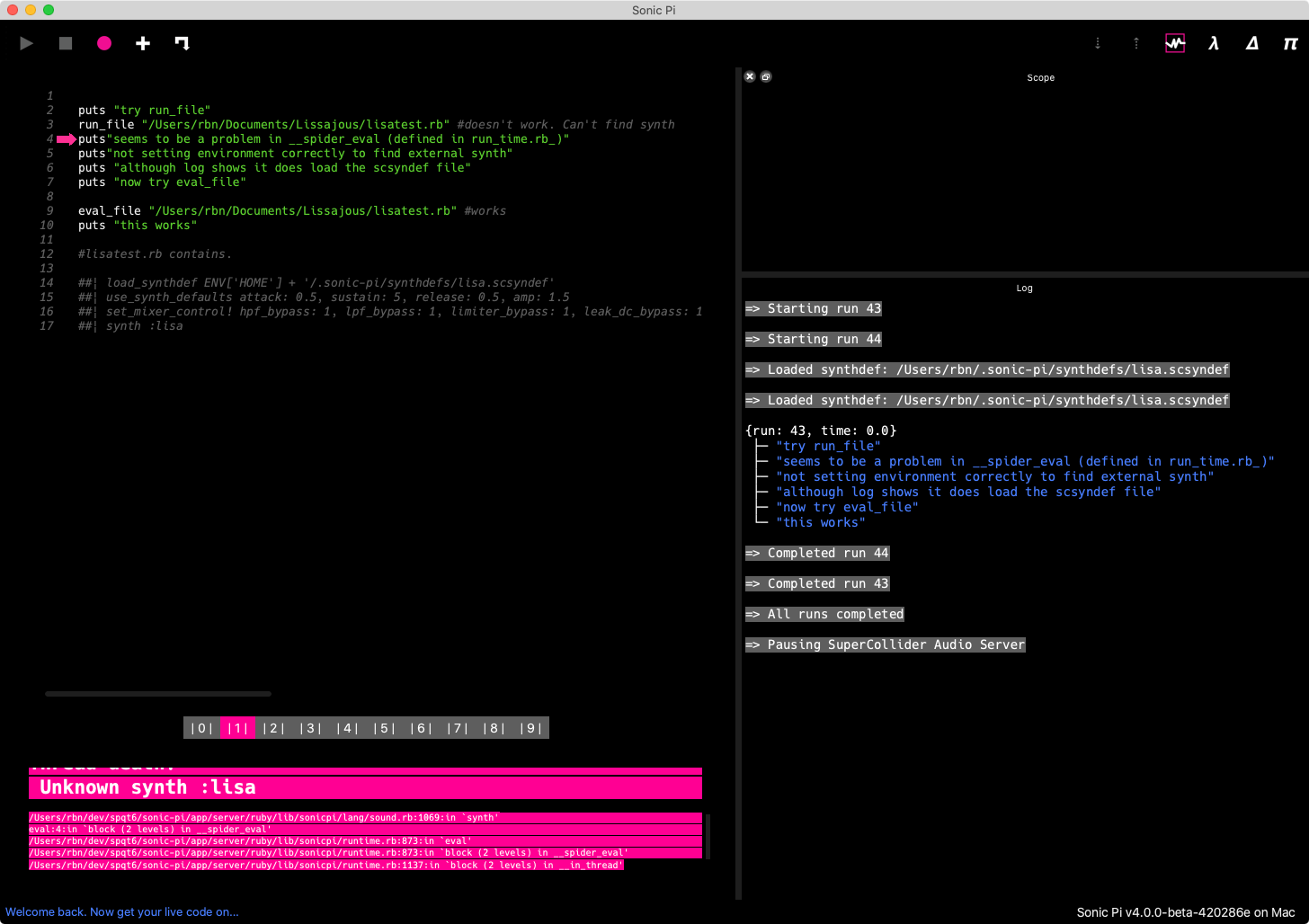Click the use_synth_defaults comment on line 15
Screen dimensions: 1309x924
click(324, 298)
